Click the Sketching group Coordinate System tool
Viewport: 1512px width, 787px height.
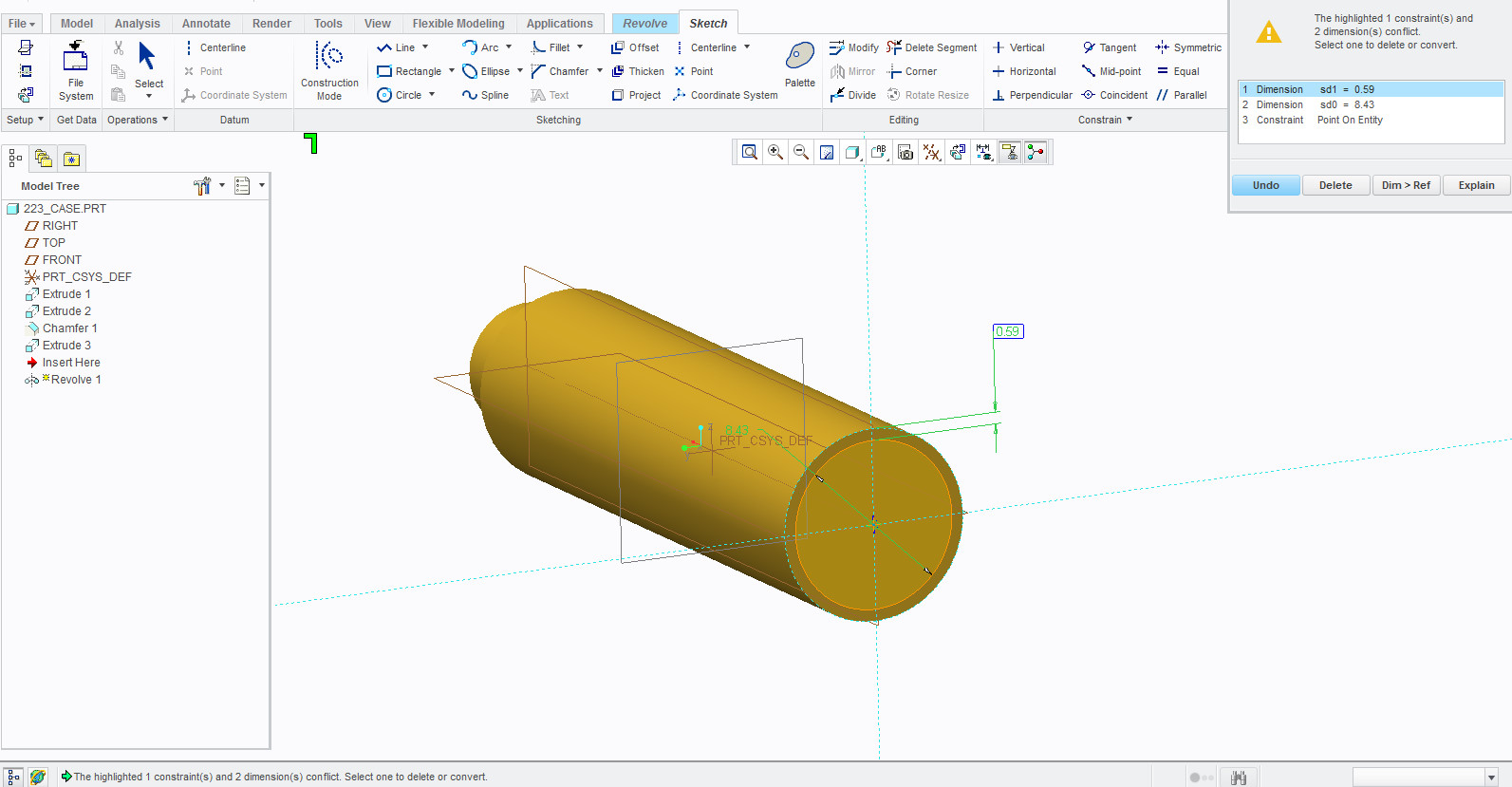pos(725,95)
